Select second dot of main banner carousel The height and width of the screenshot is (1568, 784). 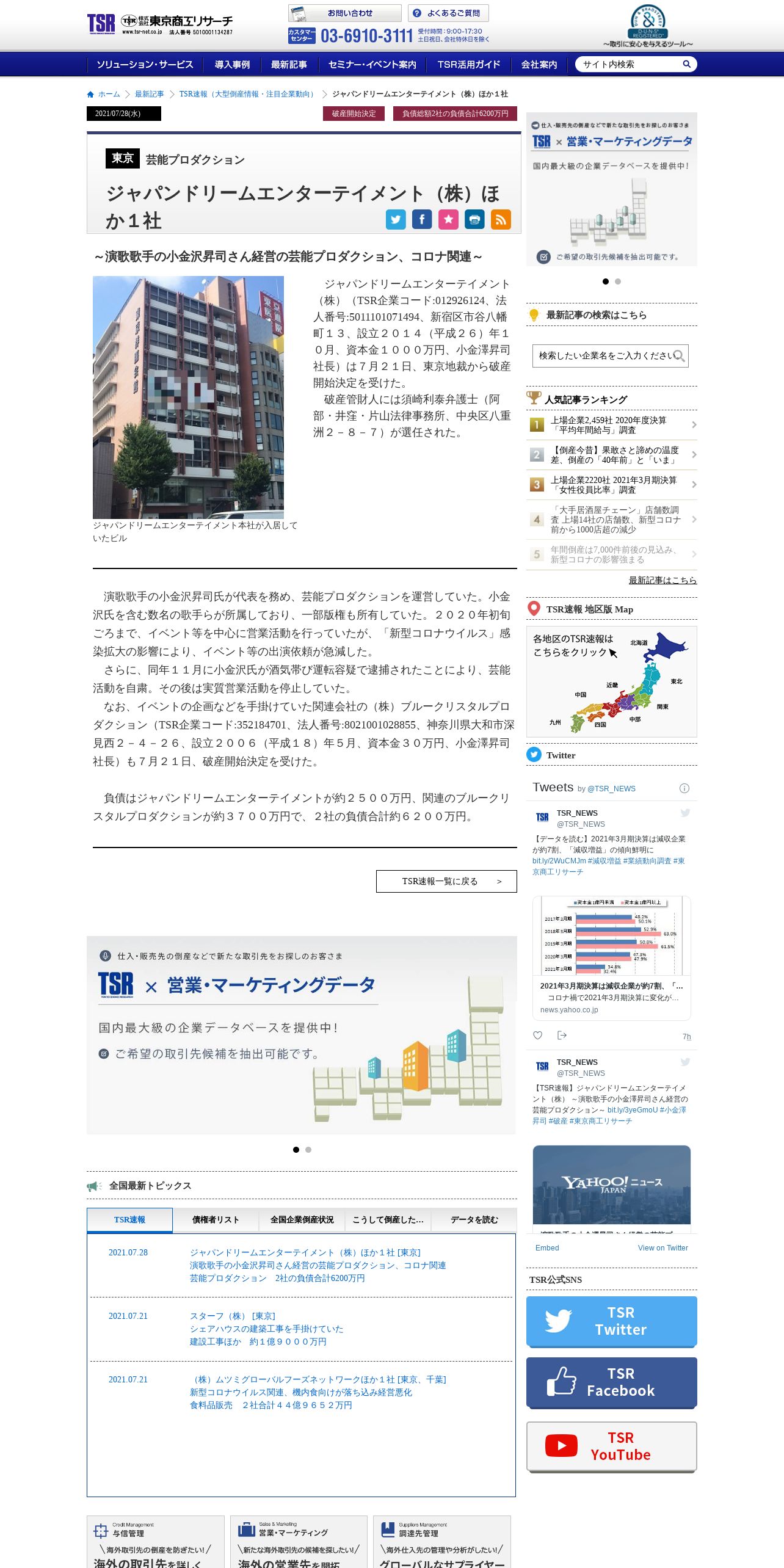(308, 1150)
